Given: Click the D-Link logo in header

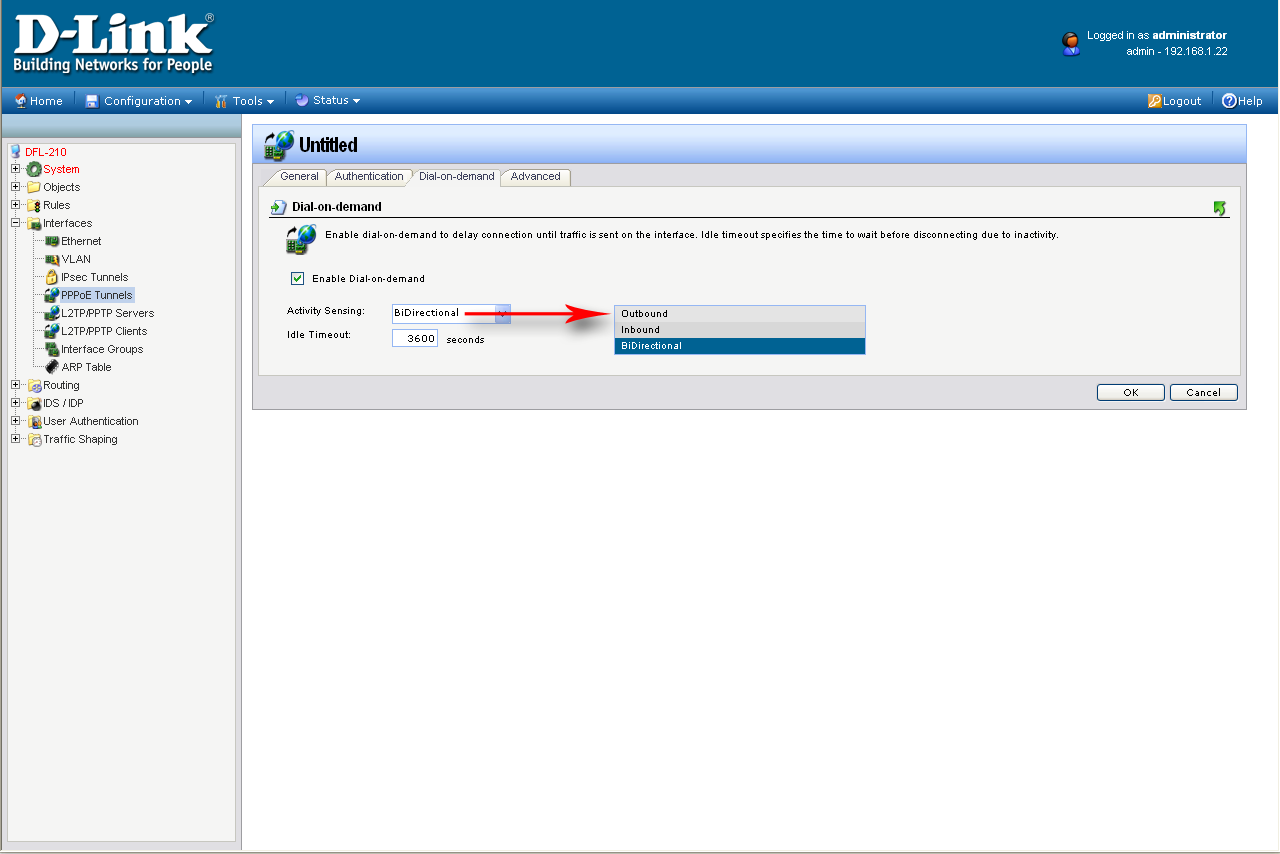Looking at the screenshot, I should pos(113,43).
